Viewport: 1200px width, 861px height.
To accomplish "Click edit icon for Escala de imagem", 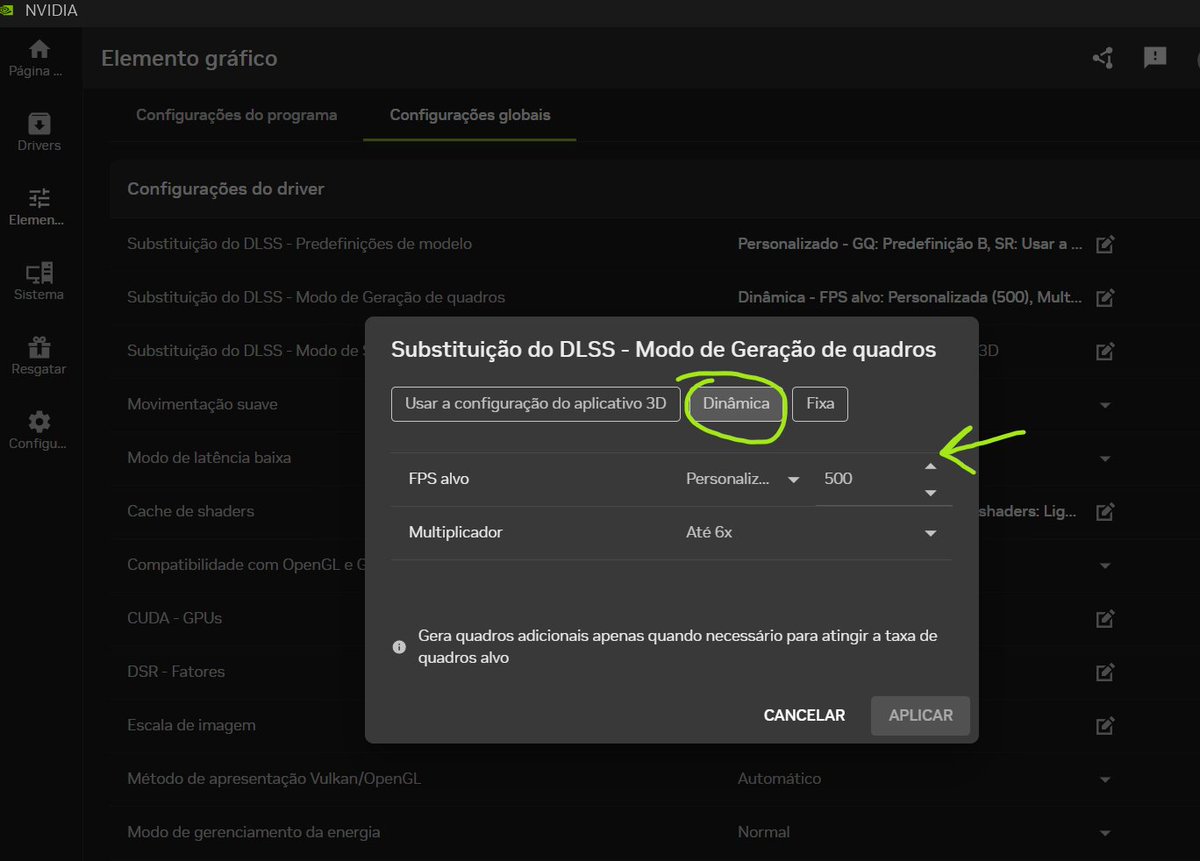I will (x=1105, y=725).
